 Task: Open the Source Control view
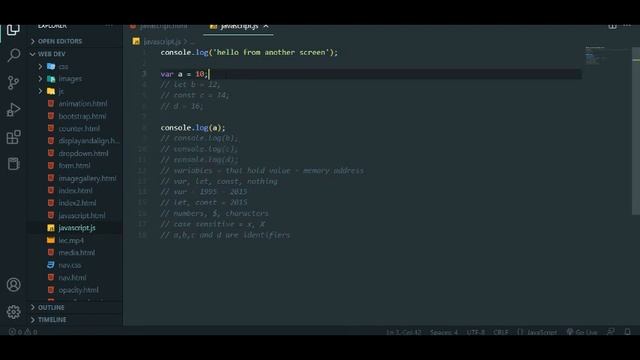point(13,82)
